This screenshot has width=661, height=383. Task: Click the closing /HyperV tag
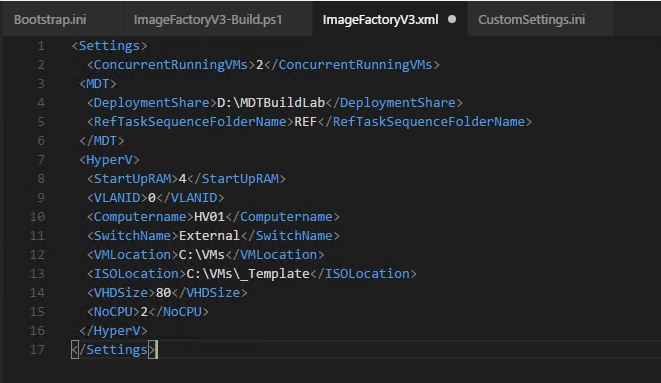click(113, 331)
